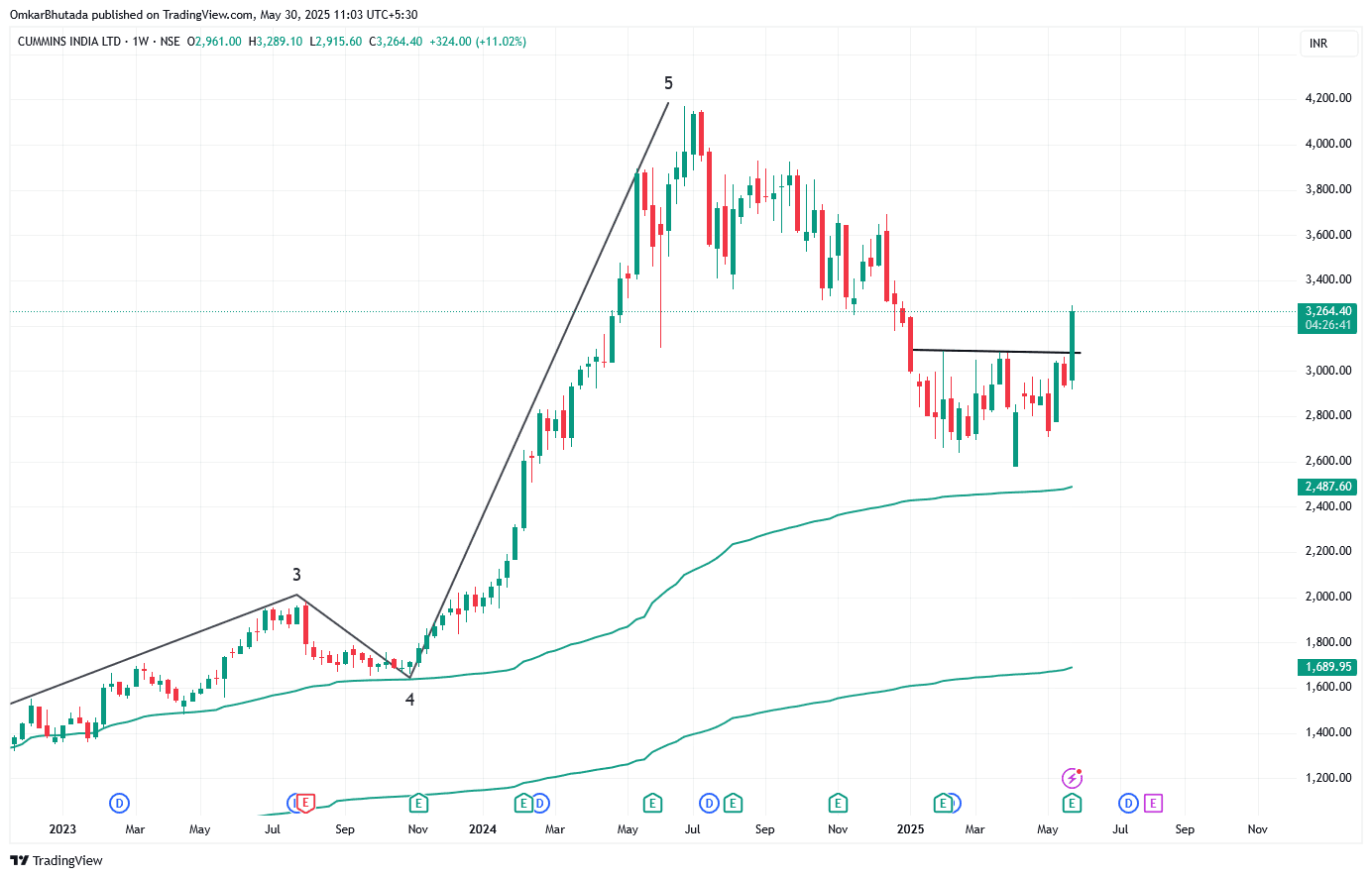Click the NSE exchange label

click(x=170, y=42)
